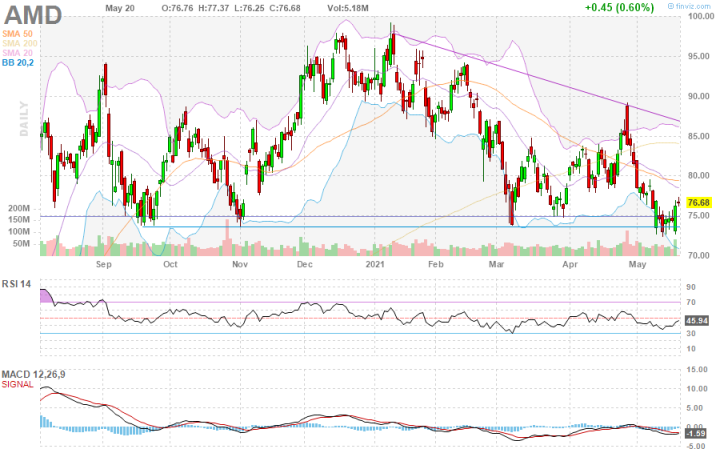Click the open price O:76.76

177,8
